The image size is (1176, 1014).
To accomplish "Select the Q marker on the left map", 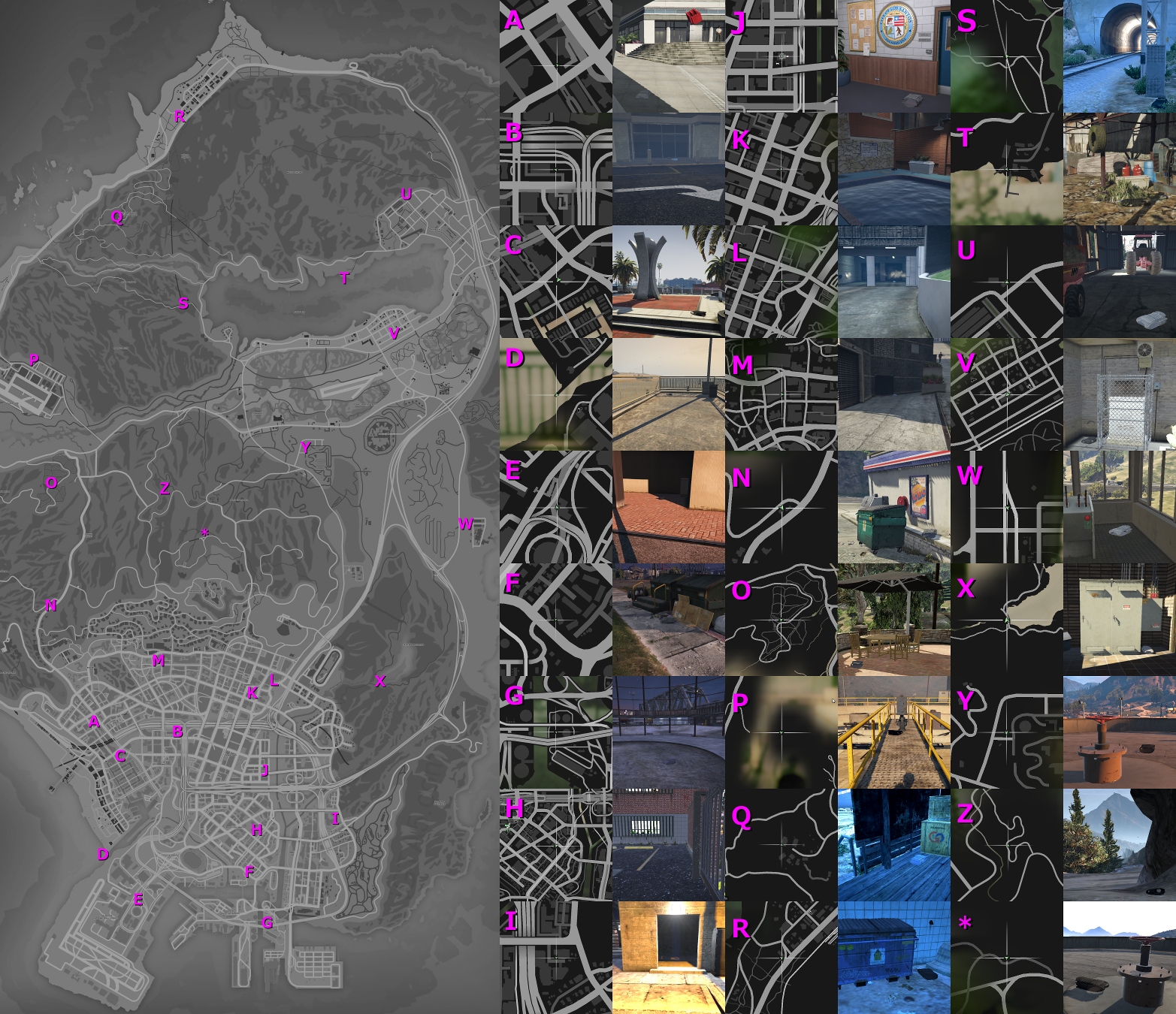I will click(117, 217).
